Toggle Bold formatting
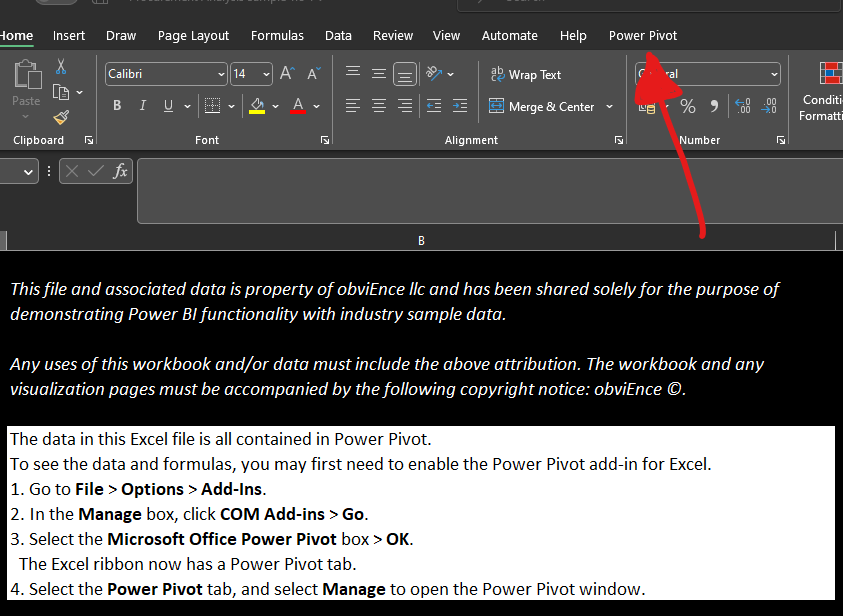The width and height of the screenshot is (843, 616). click(x=117, y=106)
